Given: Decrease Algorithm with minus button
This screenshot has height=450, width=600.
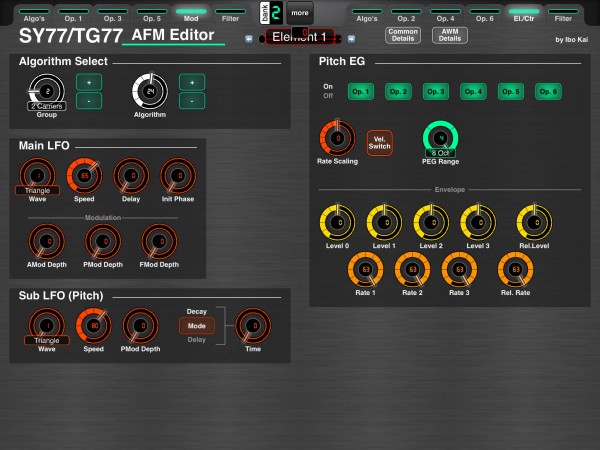Looking at the screenshot, I should pos(192,101).
